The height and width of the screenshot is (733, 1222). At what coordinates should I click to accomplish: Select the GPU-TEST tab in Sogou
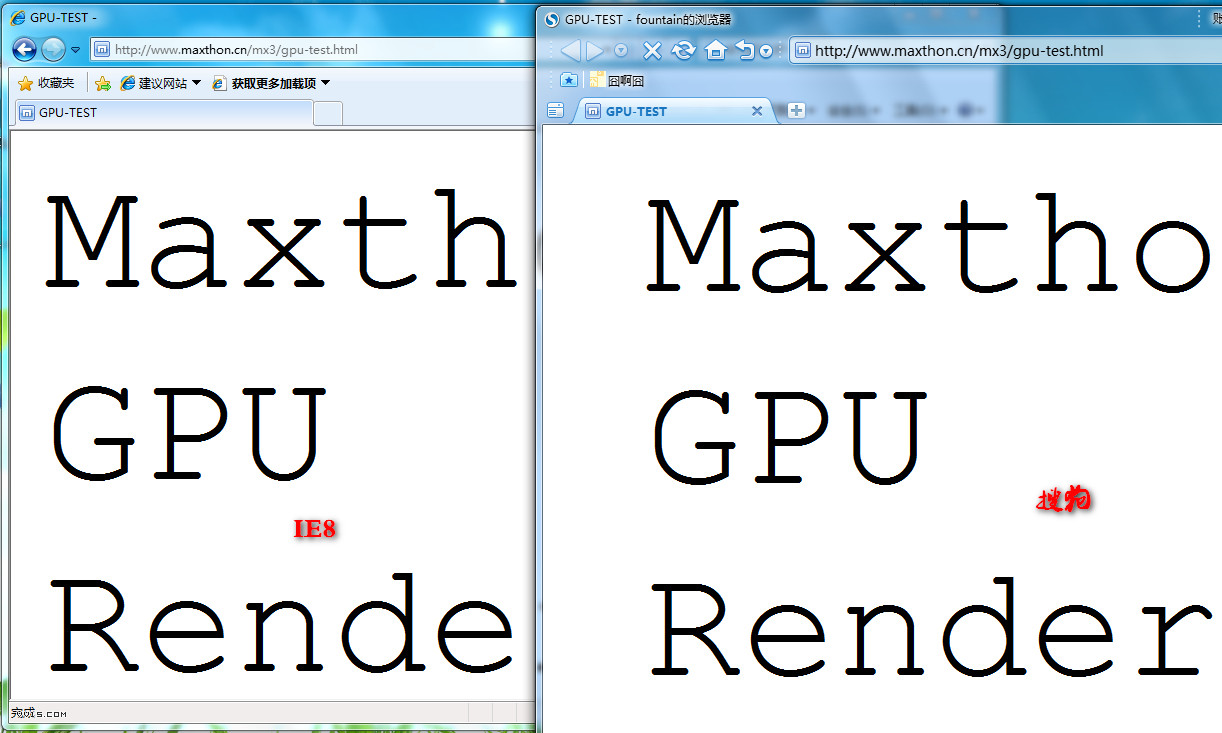673,111
